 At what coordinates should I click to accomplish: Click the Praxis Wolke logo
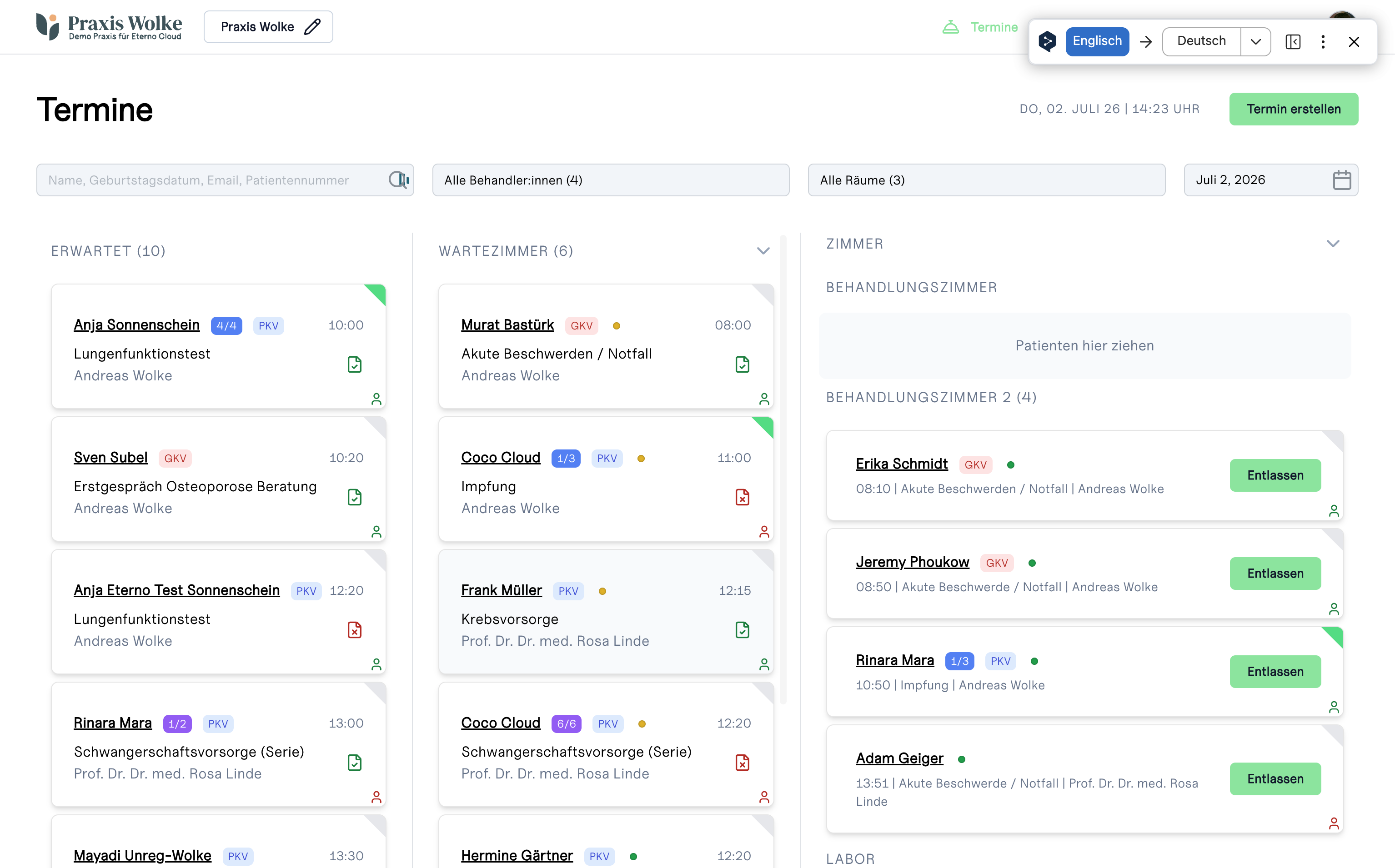[x=109, y=27]
